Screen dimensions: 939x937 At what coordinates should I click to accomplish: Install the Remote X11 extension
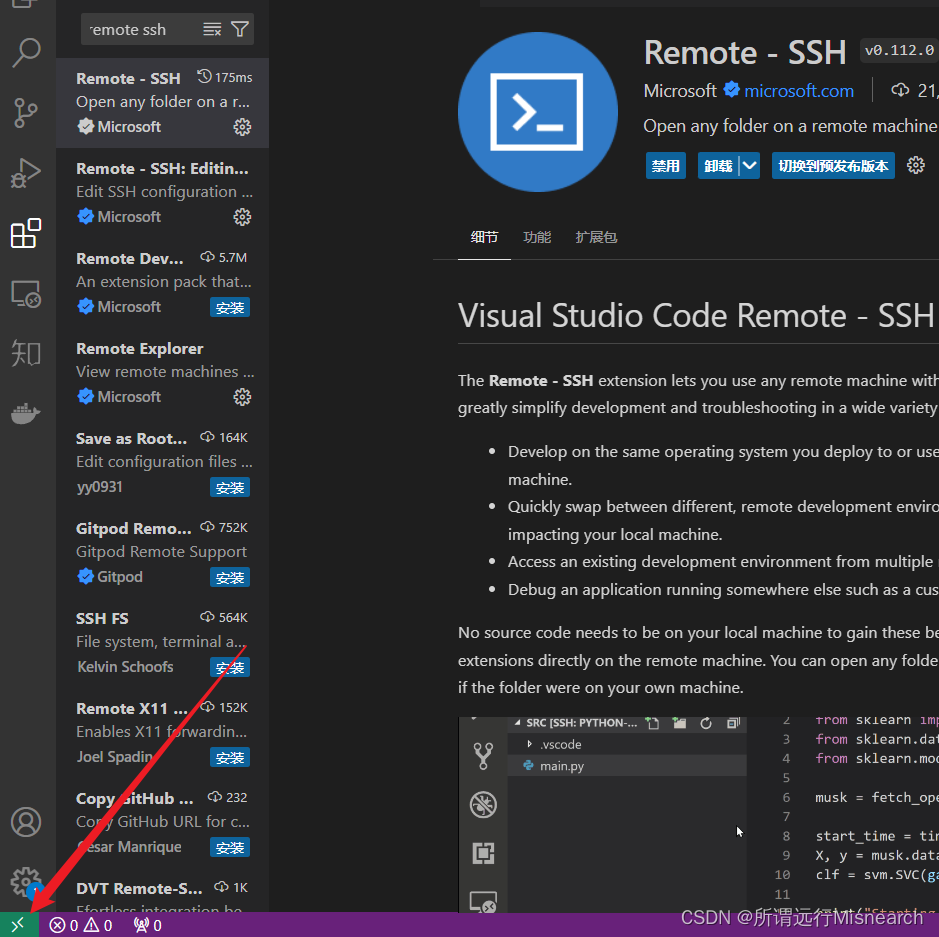(x=230, y=758)
